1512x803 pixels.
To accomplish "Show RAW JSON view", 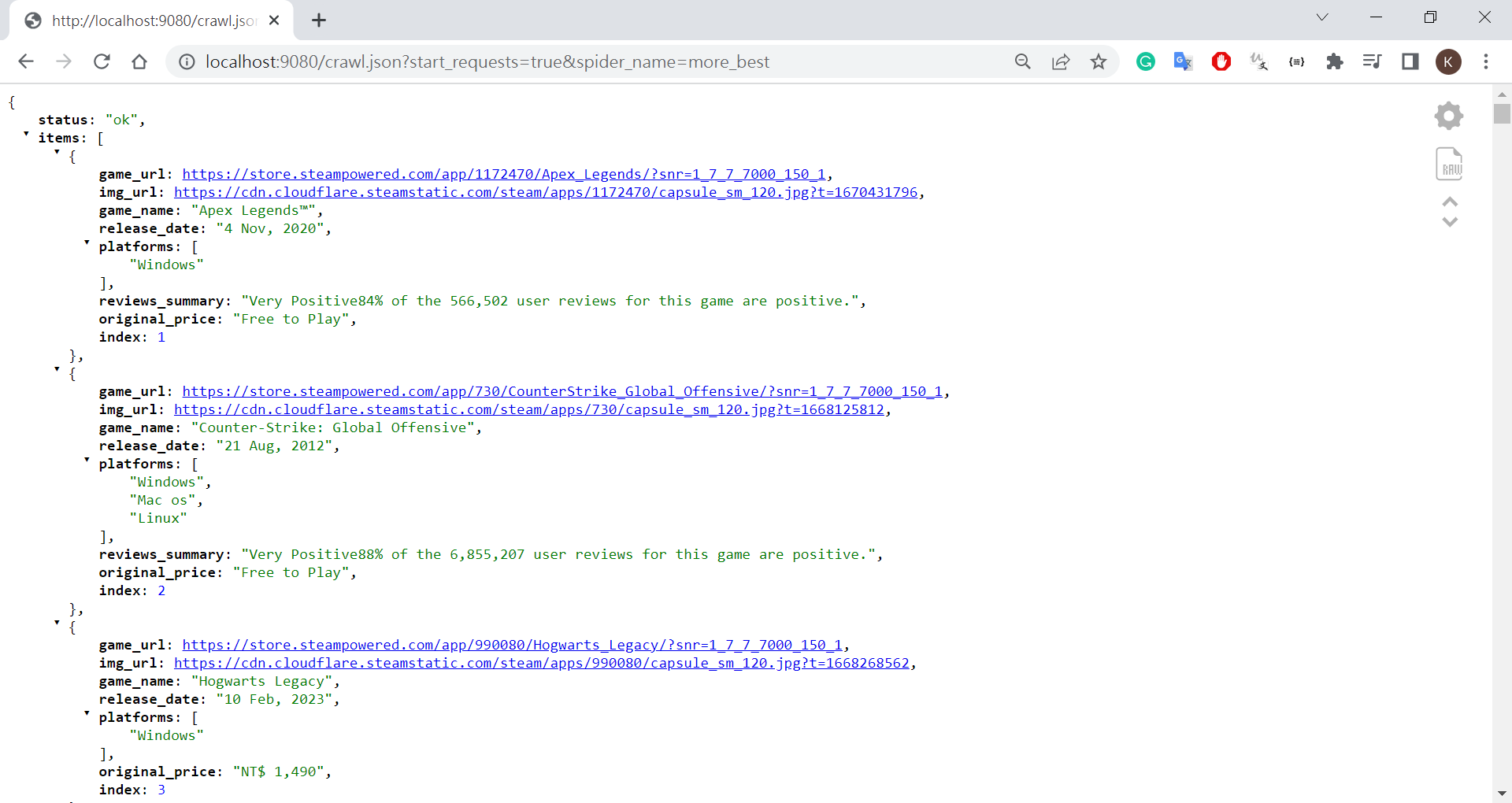I will click(1449, 164).
